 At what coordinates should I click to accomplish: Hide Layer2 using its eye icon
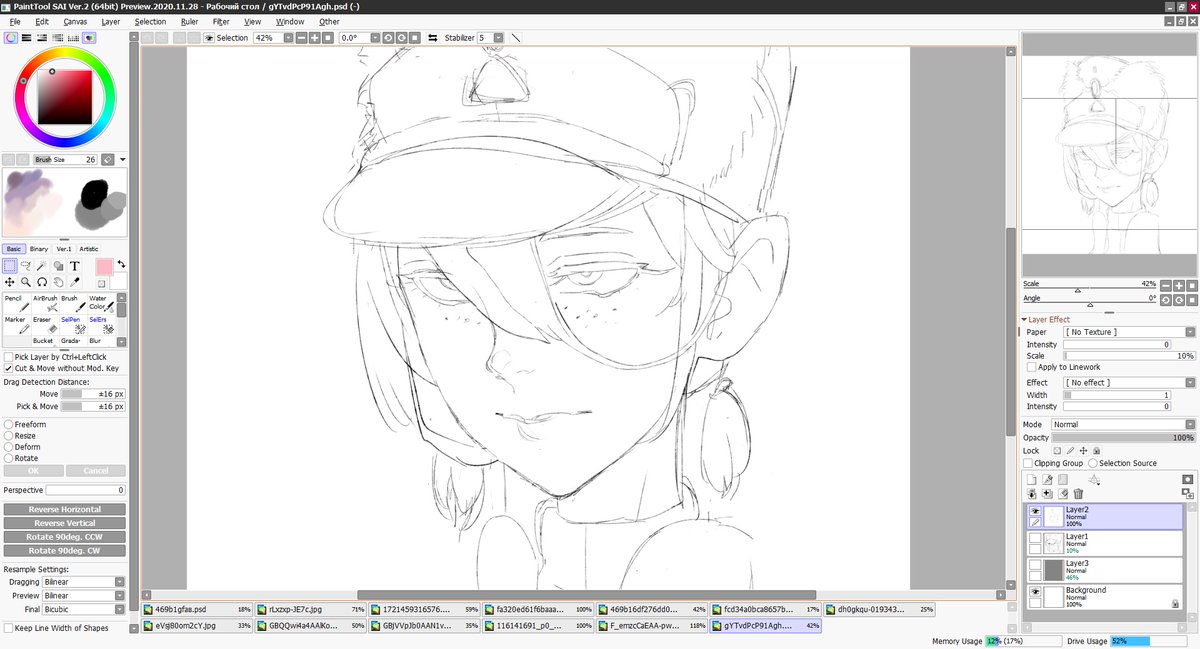coord(1035,511)
